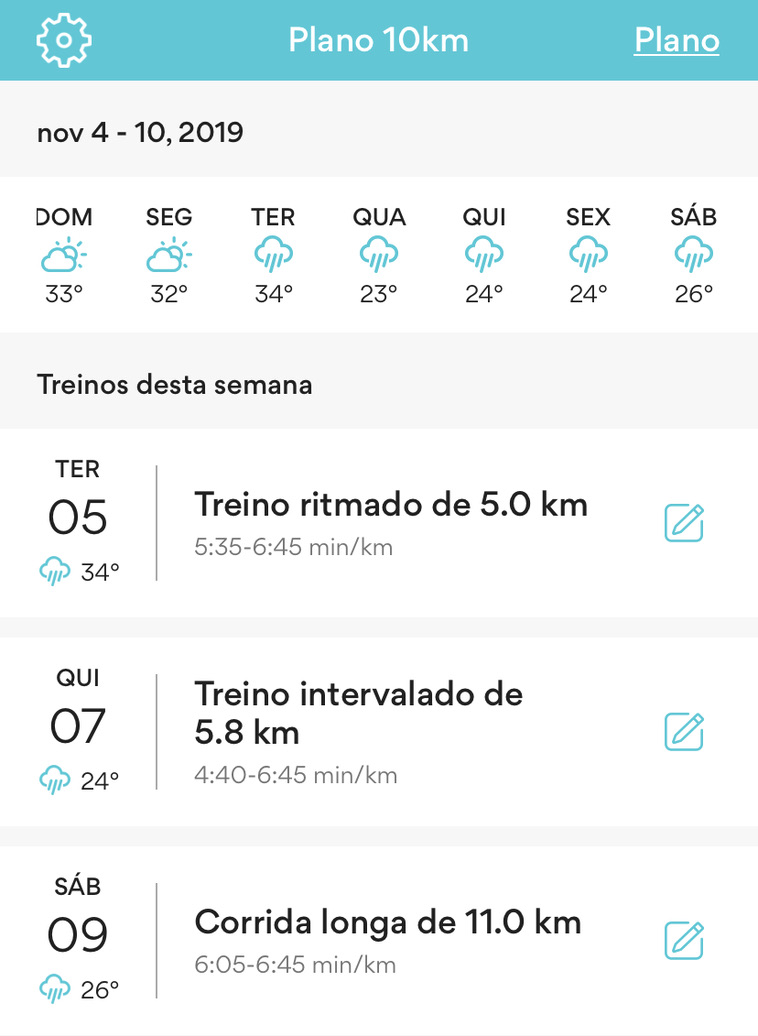The width and height of the screenshot is (758, 1036).
Task: Tap the DOM partly sunny weather icon
Action: (x=63, y=255)
